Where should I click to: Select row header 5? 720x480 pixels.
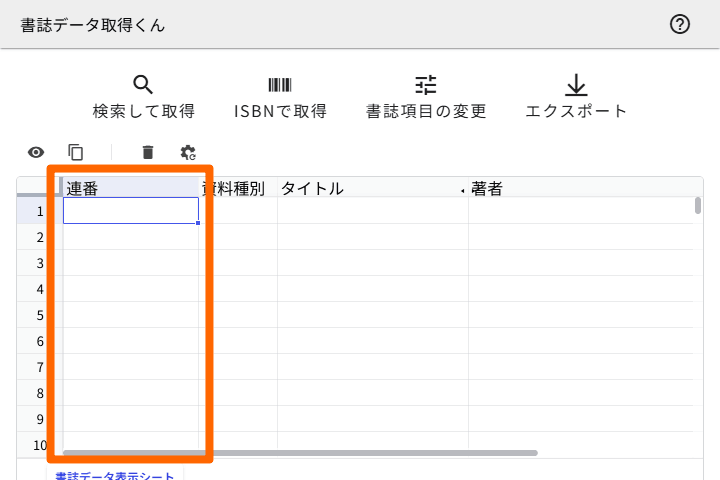pyautogui.click(x=40, y=315)
